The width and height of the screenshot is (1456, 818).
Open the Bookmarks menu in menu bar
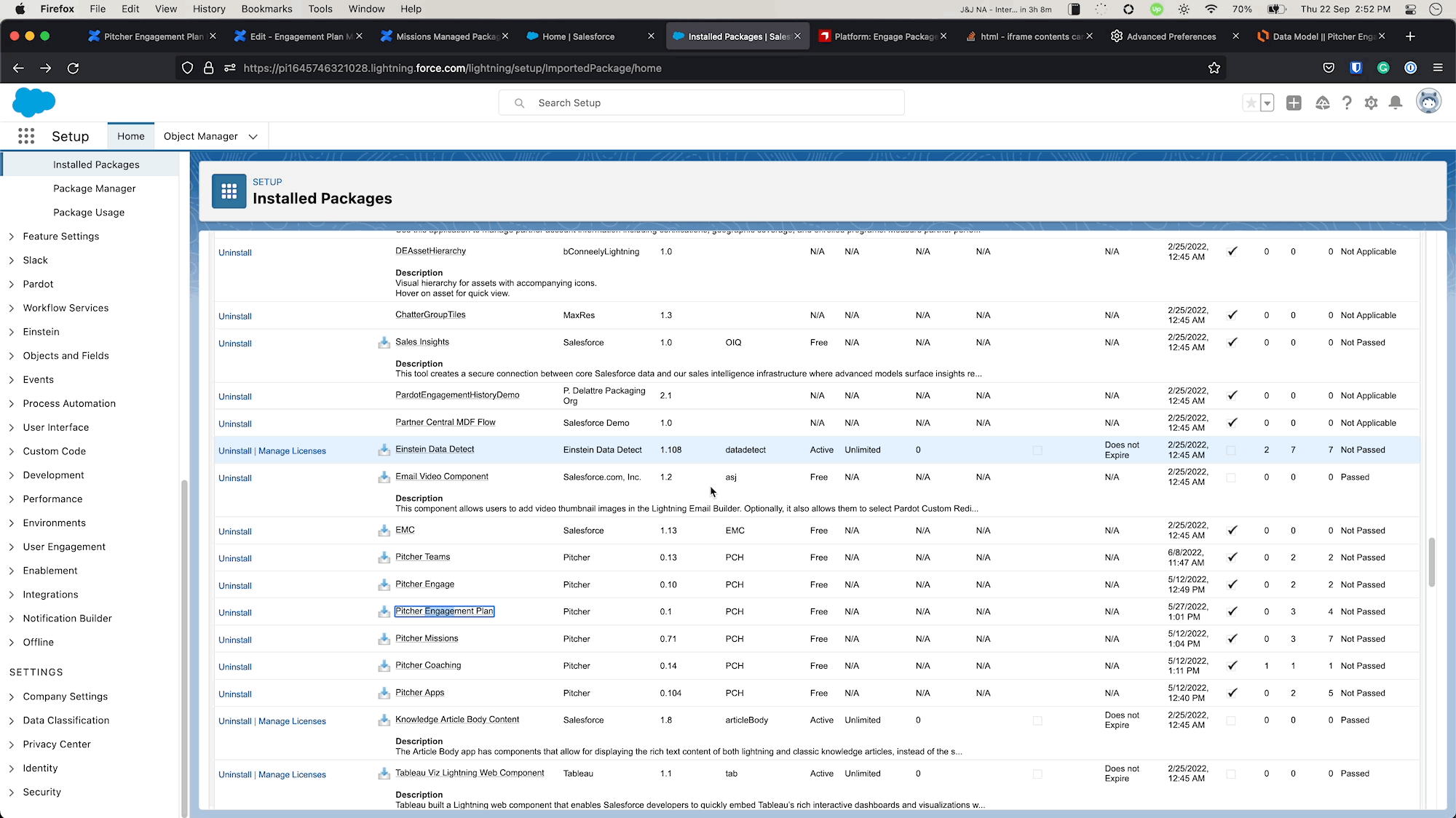(x=266, y=9)
